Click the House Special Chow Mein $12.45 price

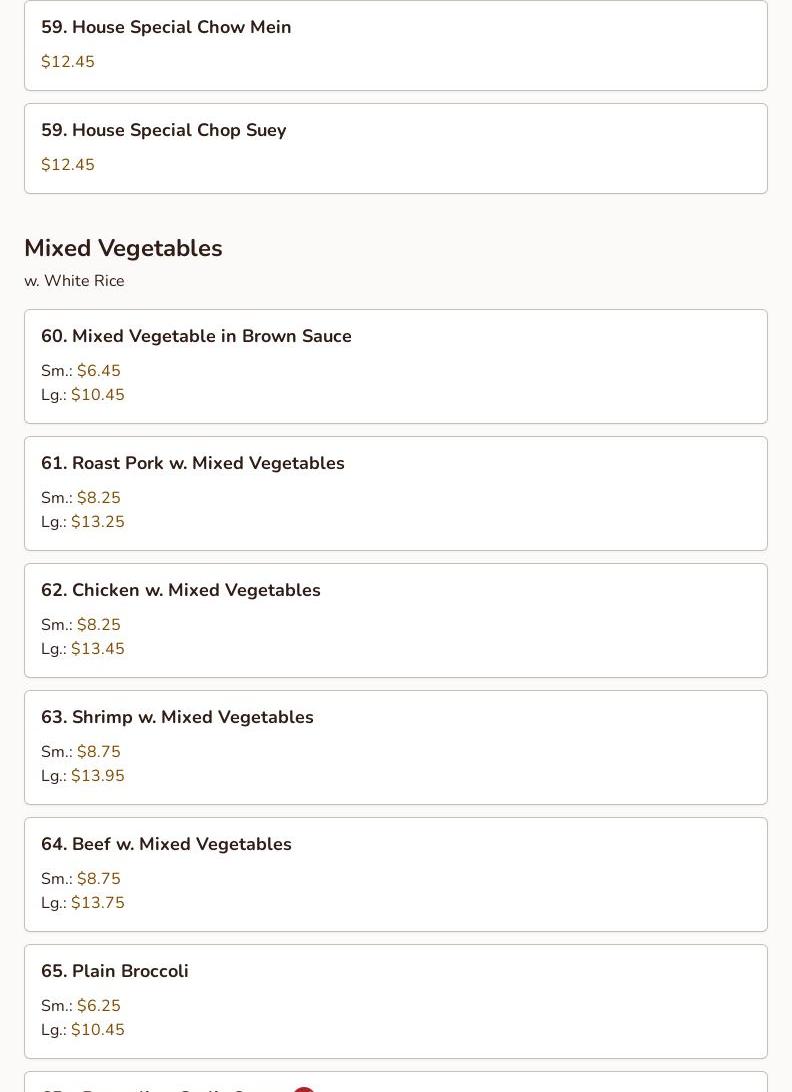coord(68,62)
